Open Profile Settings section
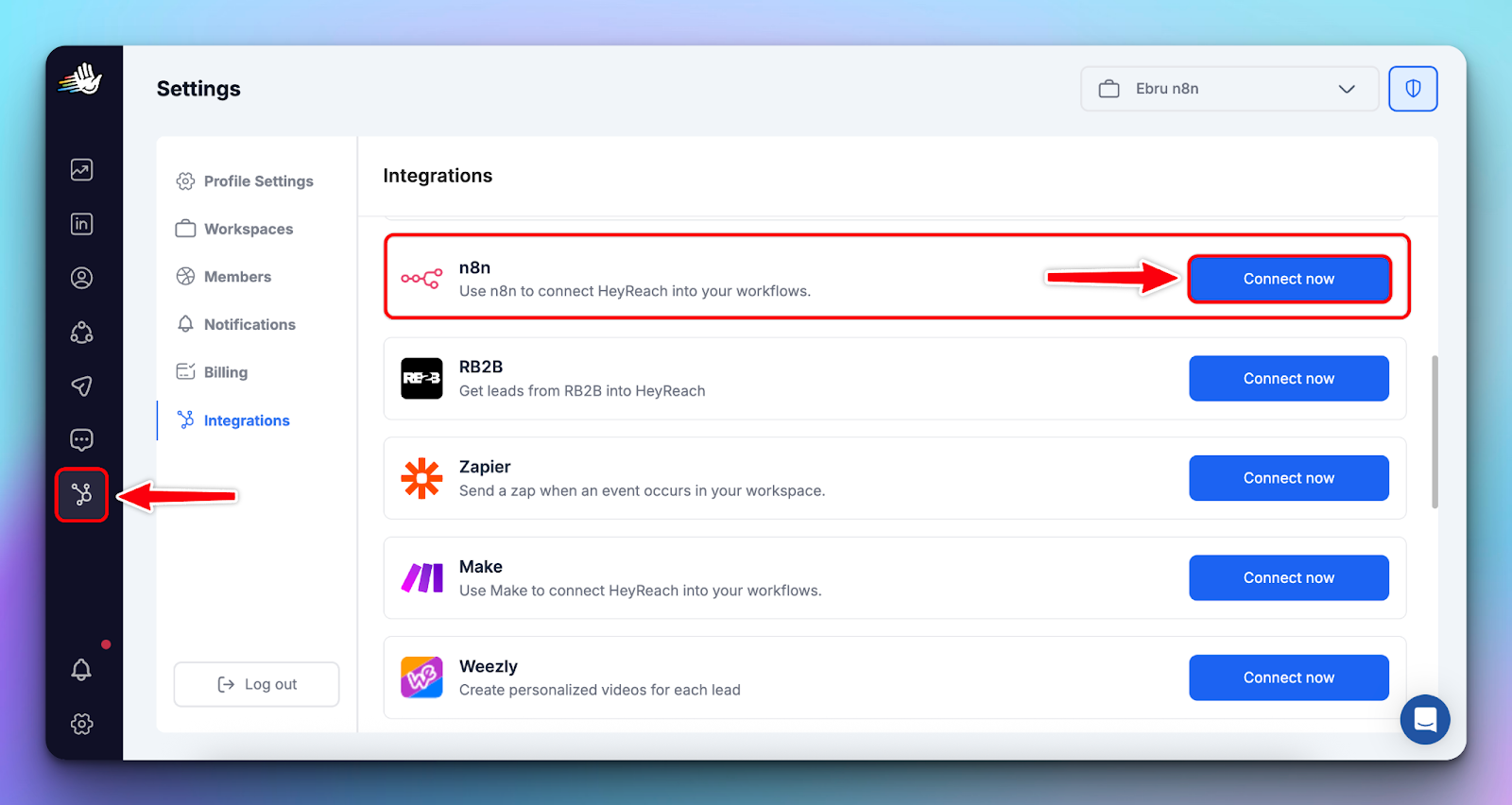This screenshot has height=805, width=1512. point(245,181)
